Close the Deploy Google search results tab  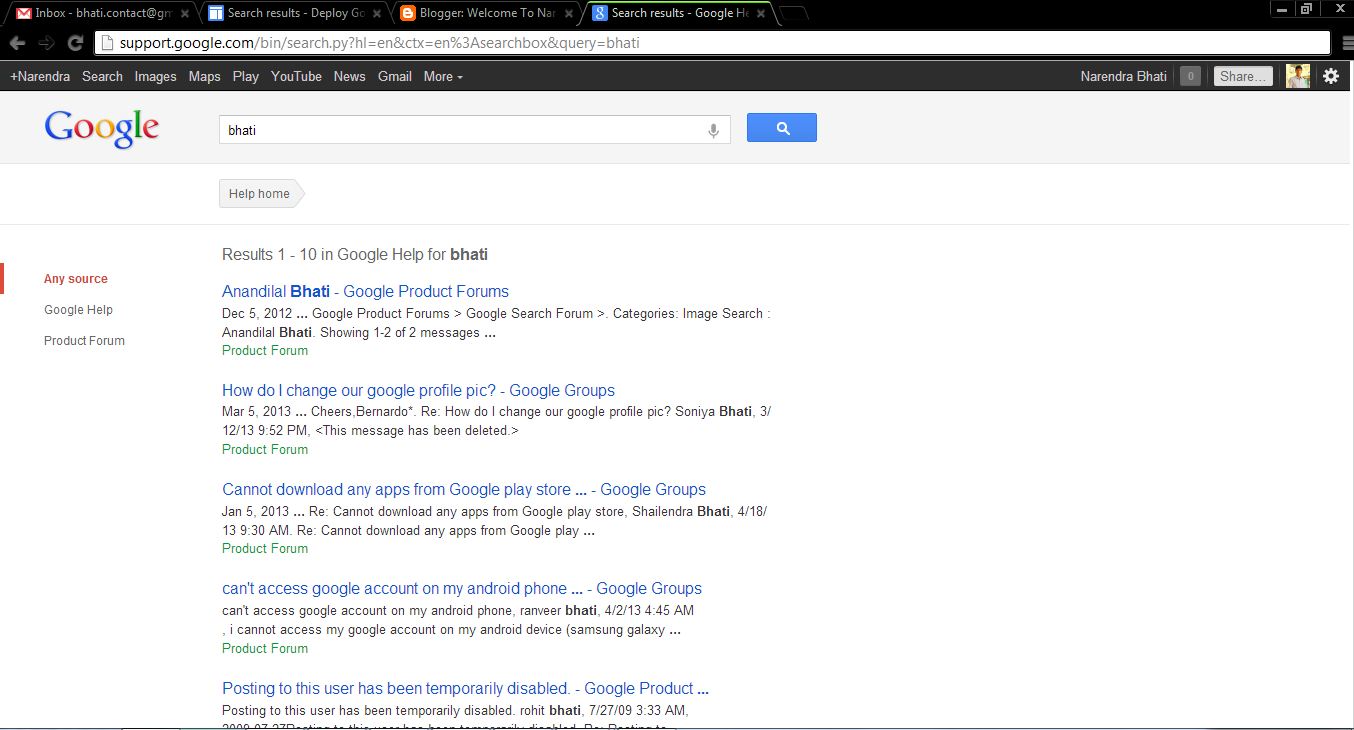(x=377, y=14)
